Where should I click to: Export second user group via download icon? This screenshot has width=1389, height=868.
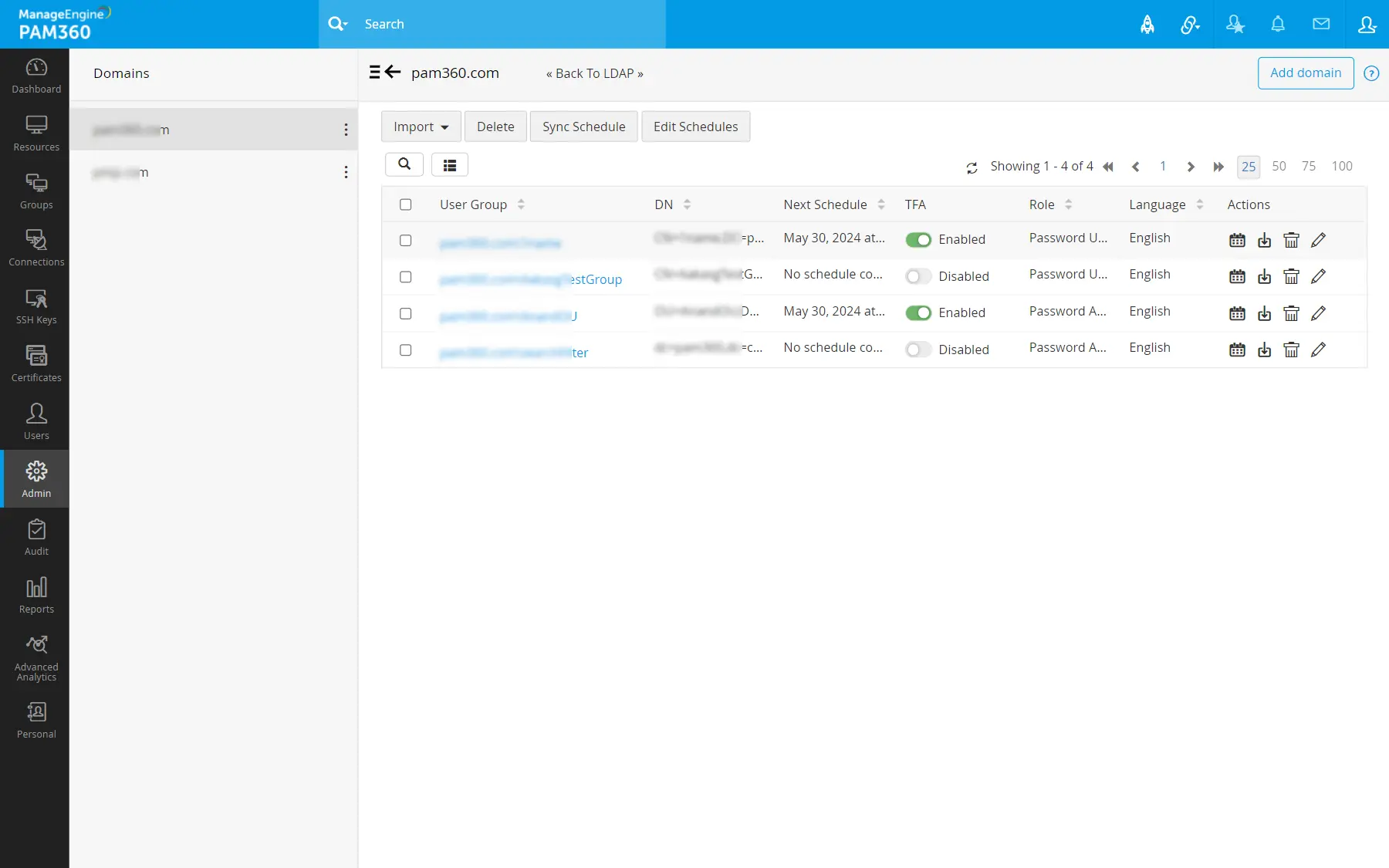(x=1264, y=276)
